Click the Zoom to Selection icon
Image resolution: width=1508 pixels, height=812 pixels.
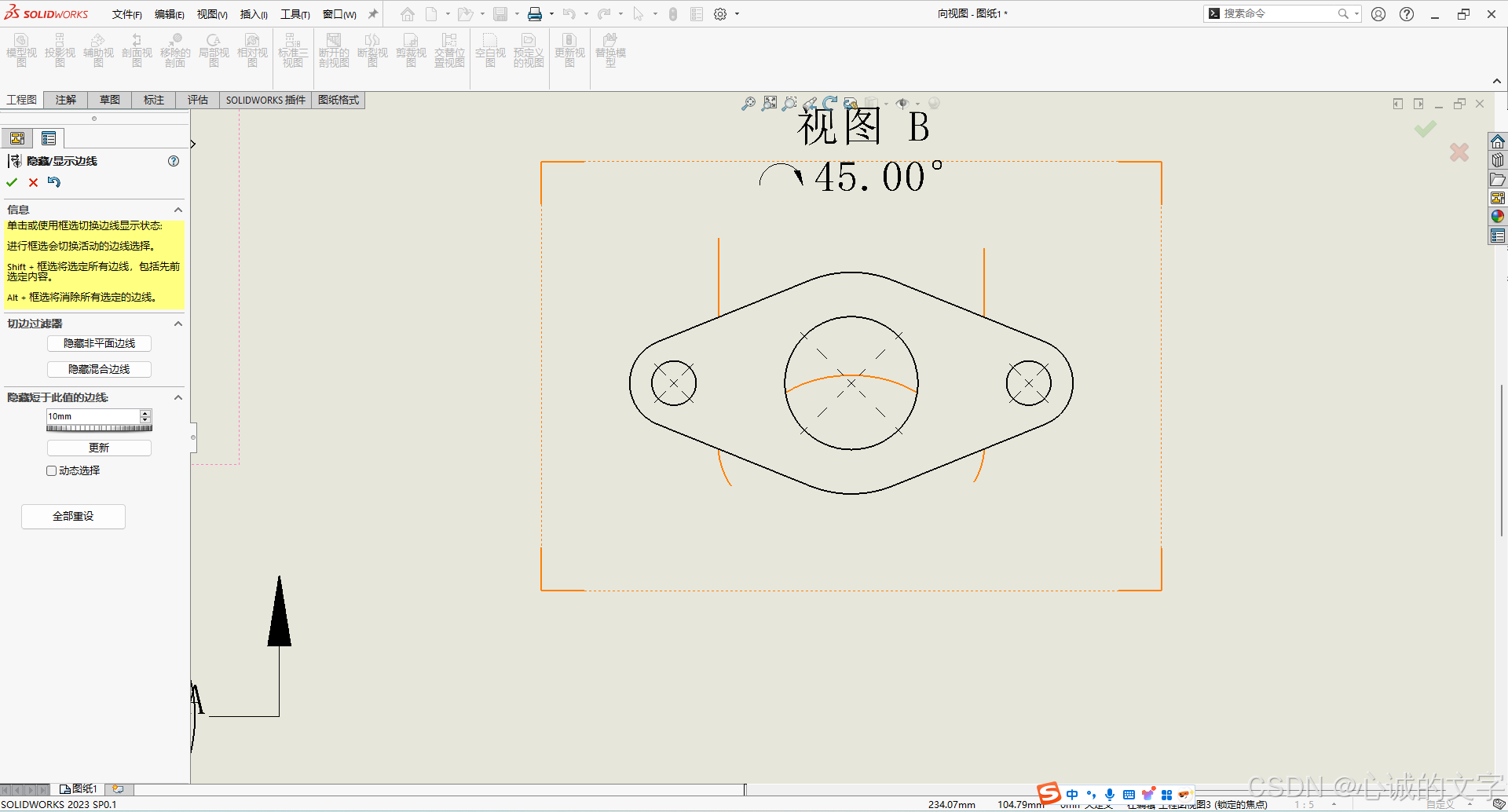(789, 103)
